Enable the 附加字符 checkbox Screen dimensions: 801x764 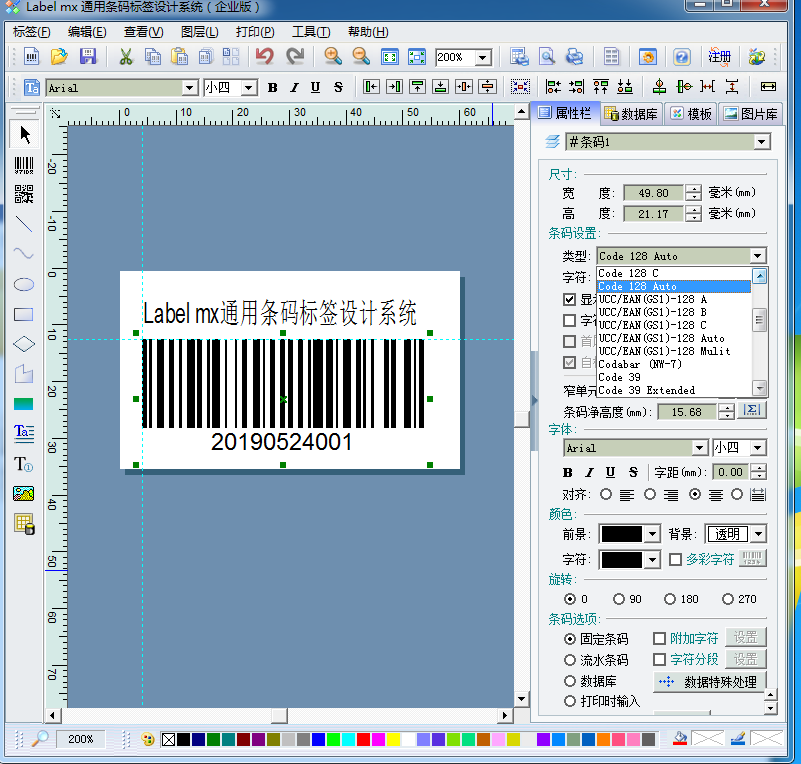pyautogui.click(x=659, y=638)
